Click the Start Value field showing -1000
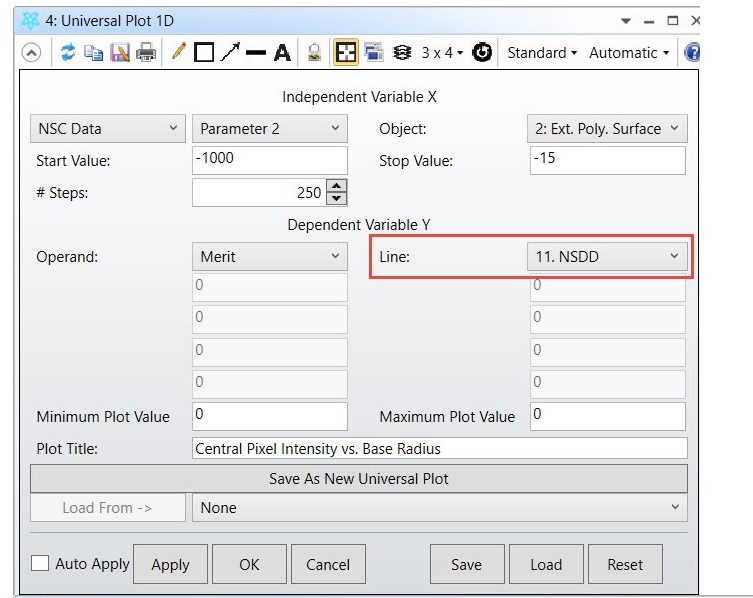The height and width of the screenshot is (598, 753). click(x=269, y=160)
